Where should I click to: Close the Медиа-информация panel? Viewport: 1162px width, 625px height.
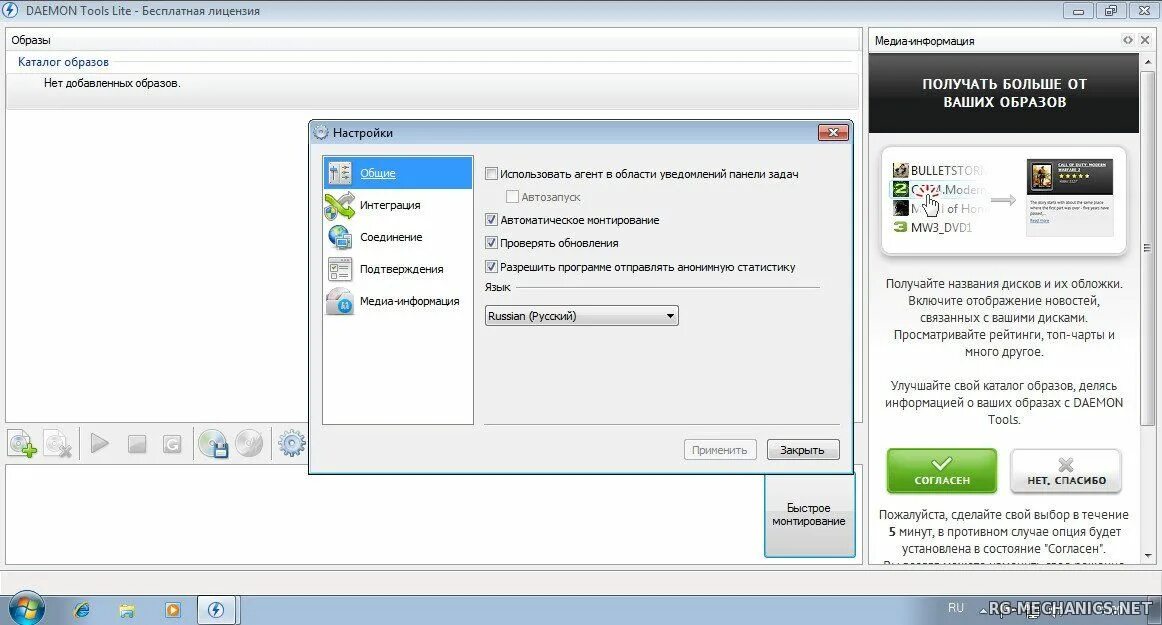tap(1145, 40)
